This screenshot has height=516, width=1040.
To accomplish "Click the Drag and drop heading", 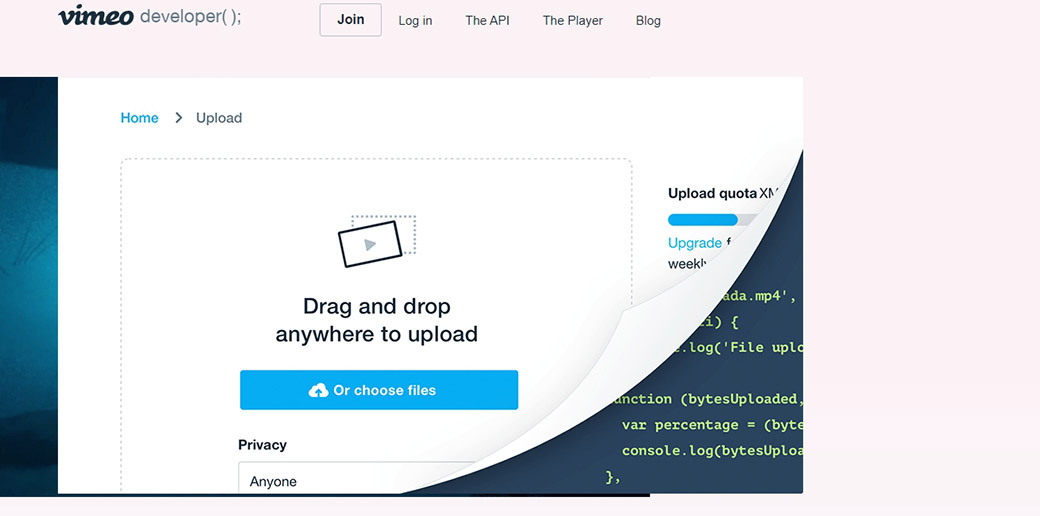I will [376, 320].
